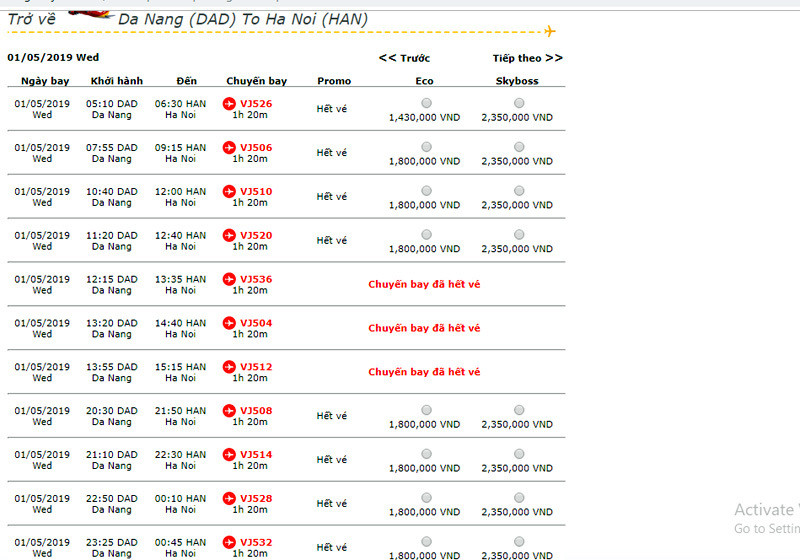800x560 pixels.
Task: Select Eco fare for flight VJ508
Action: (x=427, y=410)
